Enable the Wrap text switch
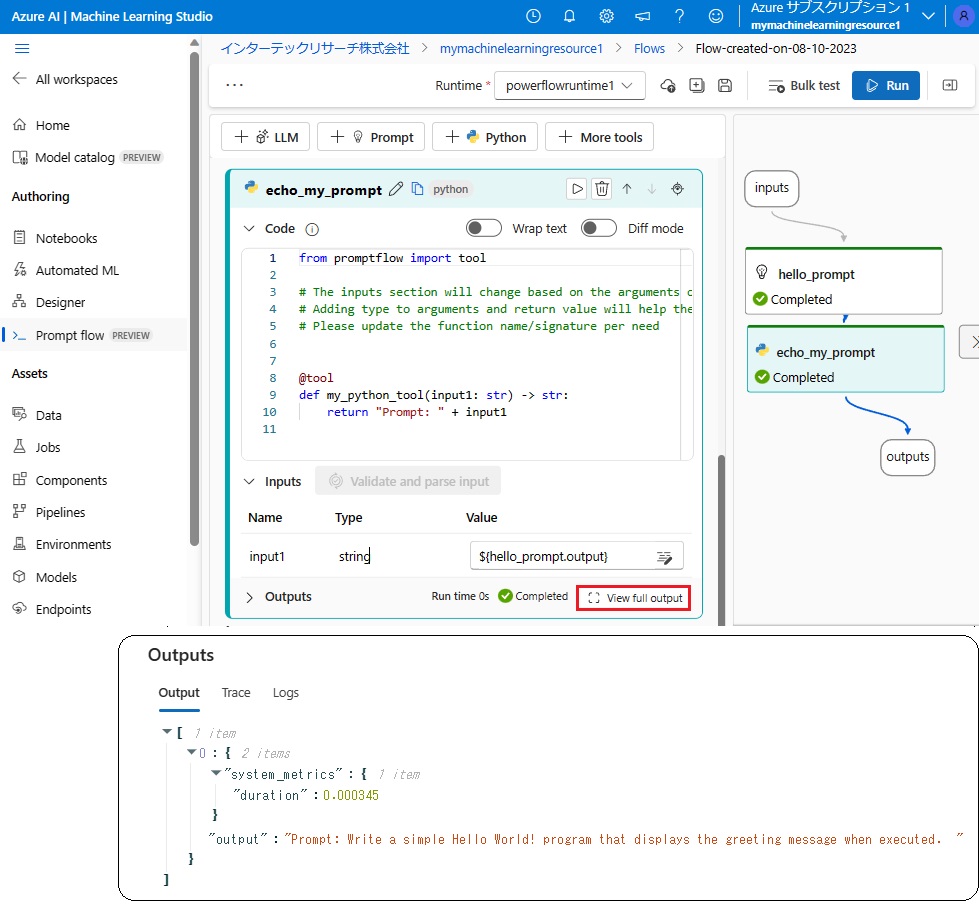Screen dimensions: 979x922 pos(484,228)
